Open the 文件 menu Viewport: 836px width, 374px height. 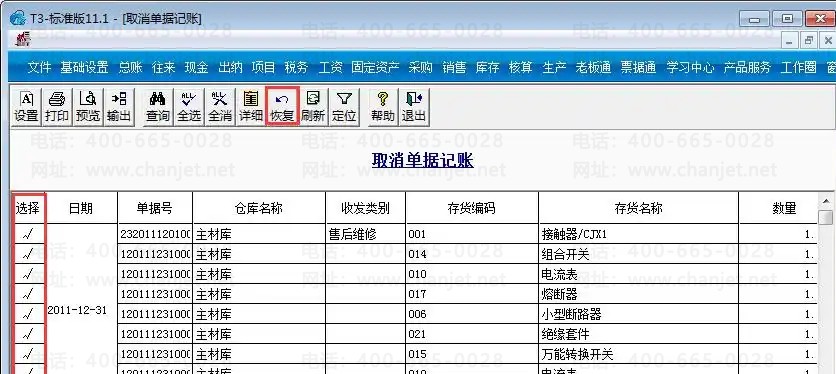pyautogui.click(x=39, y=67)
